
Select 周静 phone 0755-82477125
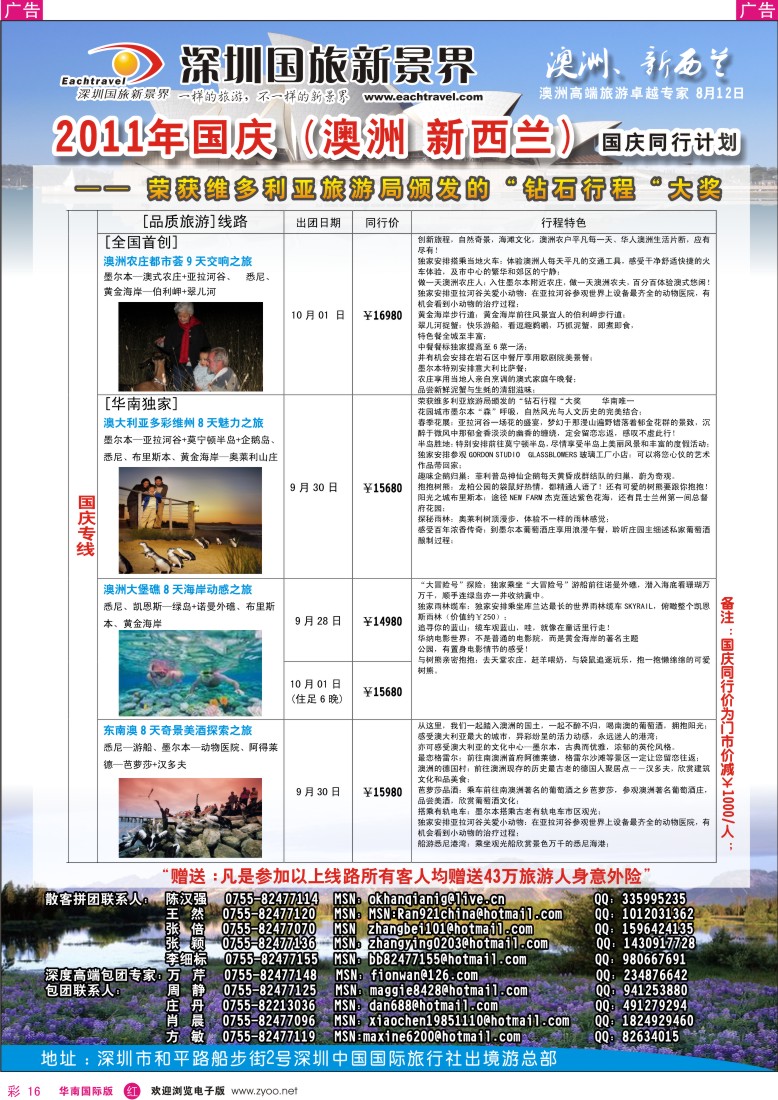coord(269,991)
